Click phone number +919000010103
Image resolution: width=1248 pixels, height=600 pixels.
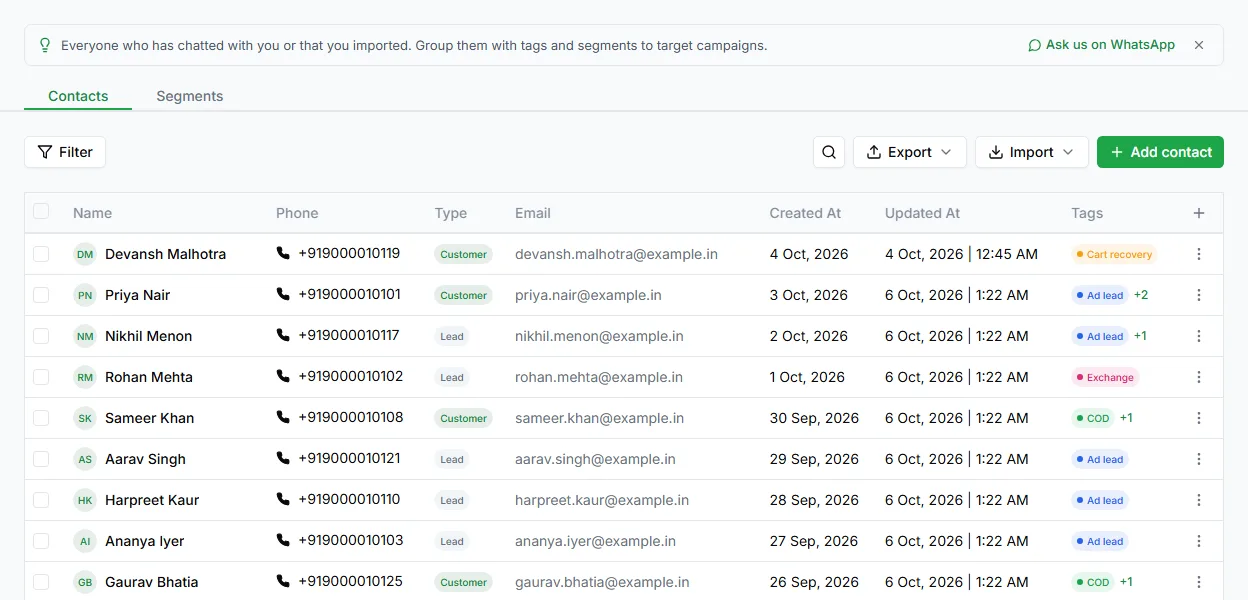[351, 540]
